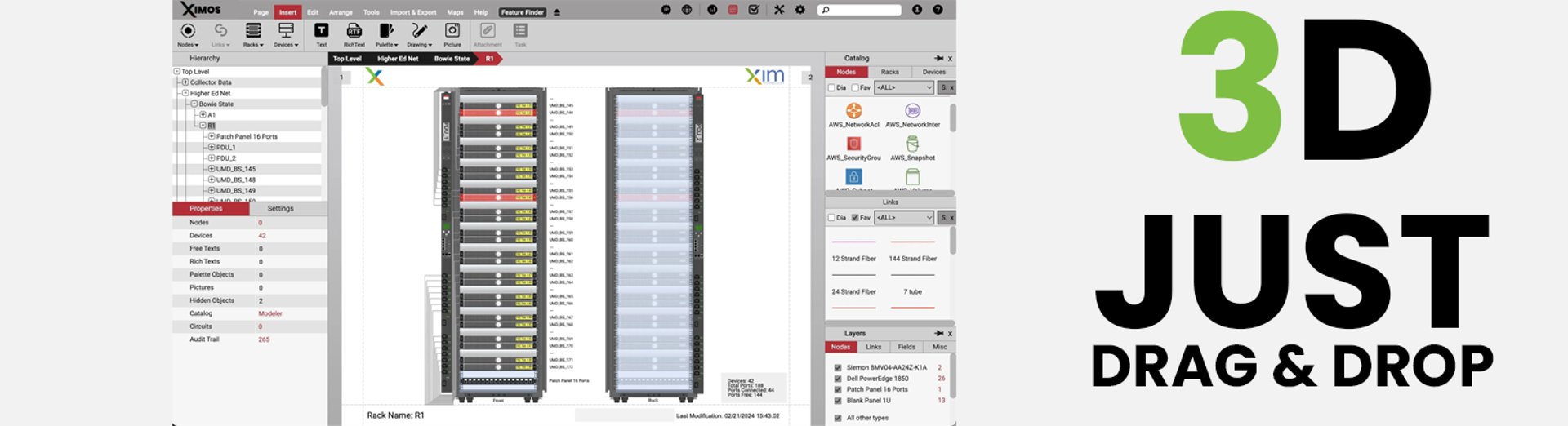
Task: Expand the Collector Data tree node
Action: [185, 82]
